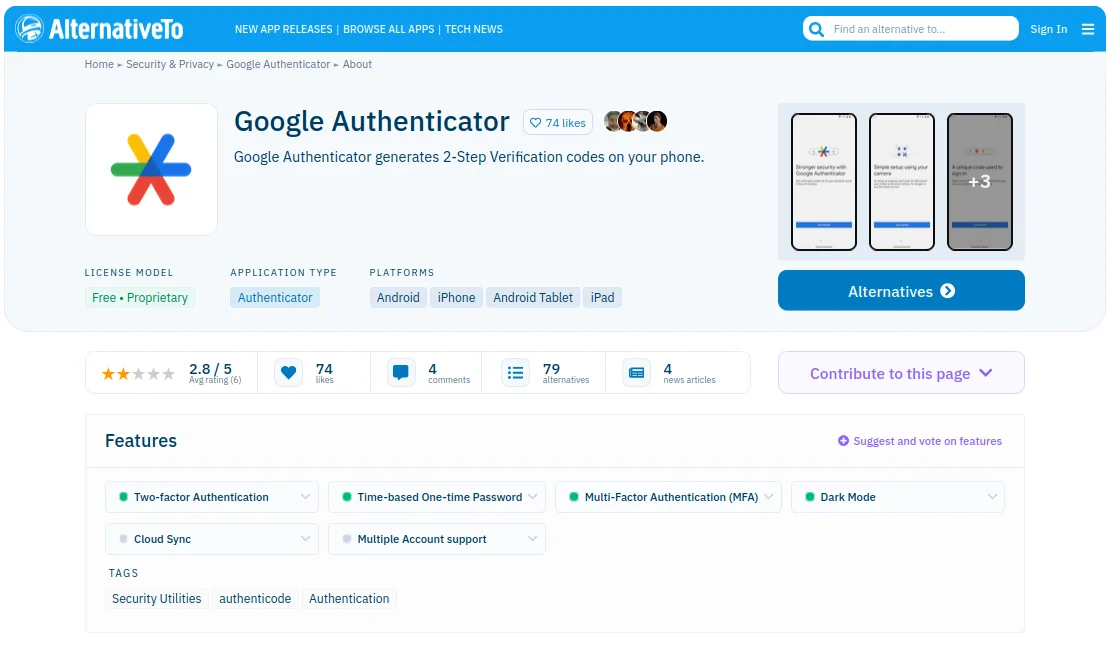Click the comments speech bubble icon

[x=400, y=373]
